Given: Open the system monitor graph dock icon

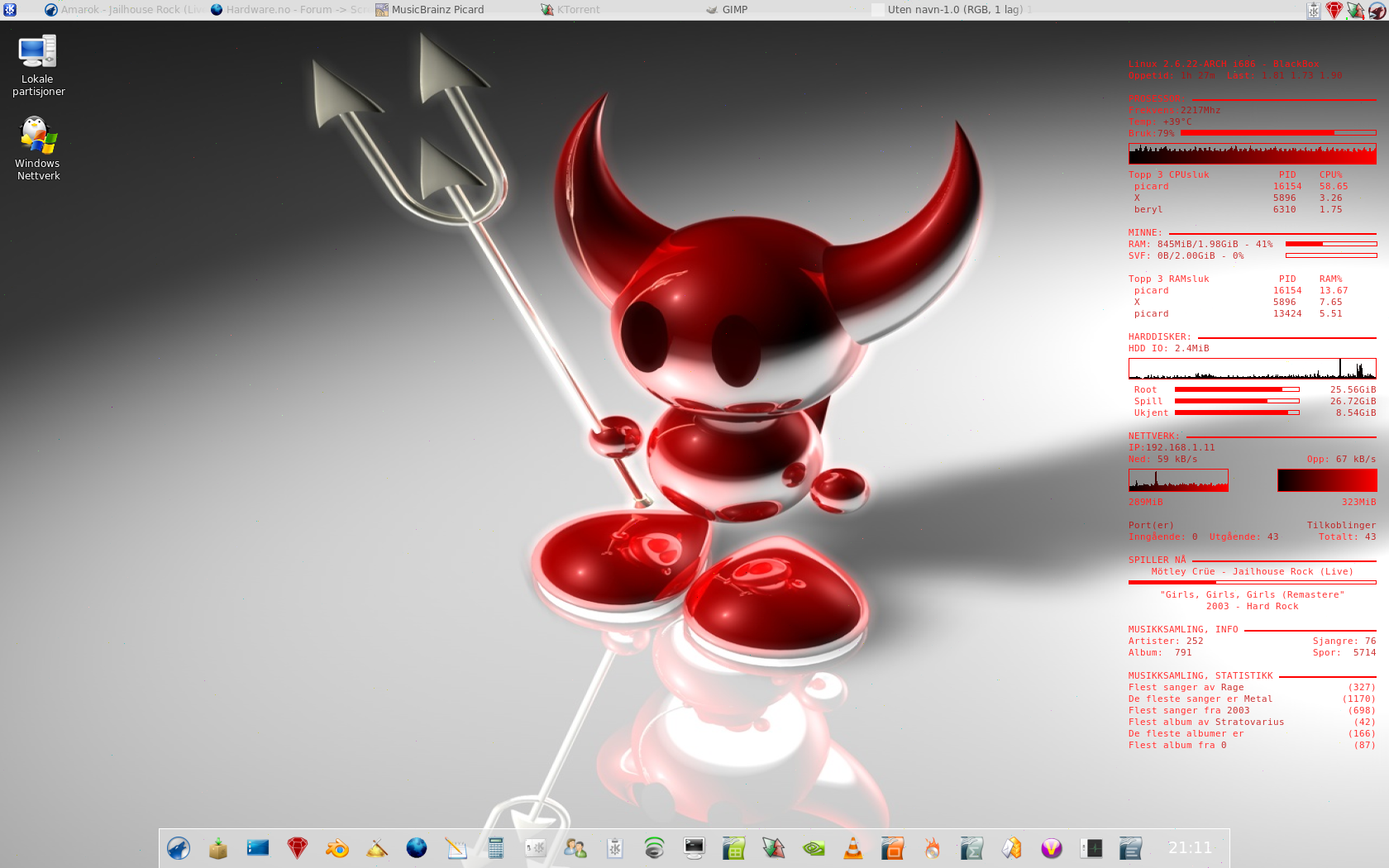Looking at the screenshot, I should click(1091, 848).
